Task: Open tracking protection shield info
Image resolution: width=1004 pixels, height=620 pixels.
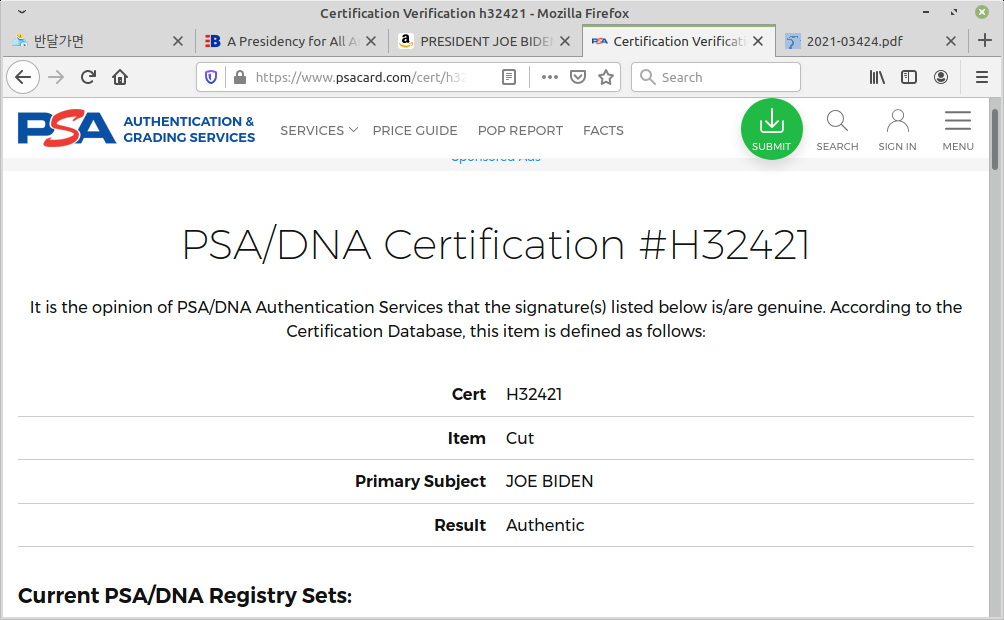Action: pos(211,78)
